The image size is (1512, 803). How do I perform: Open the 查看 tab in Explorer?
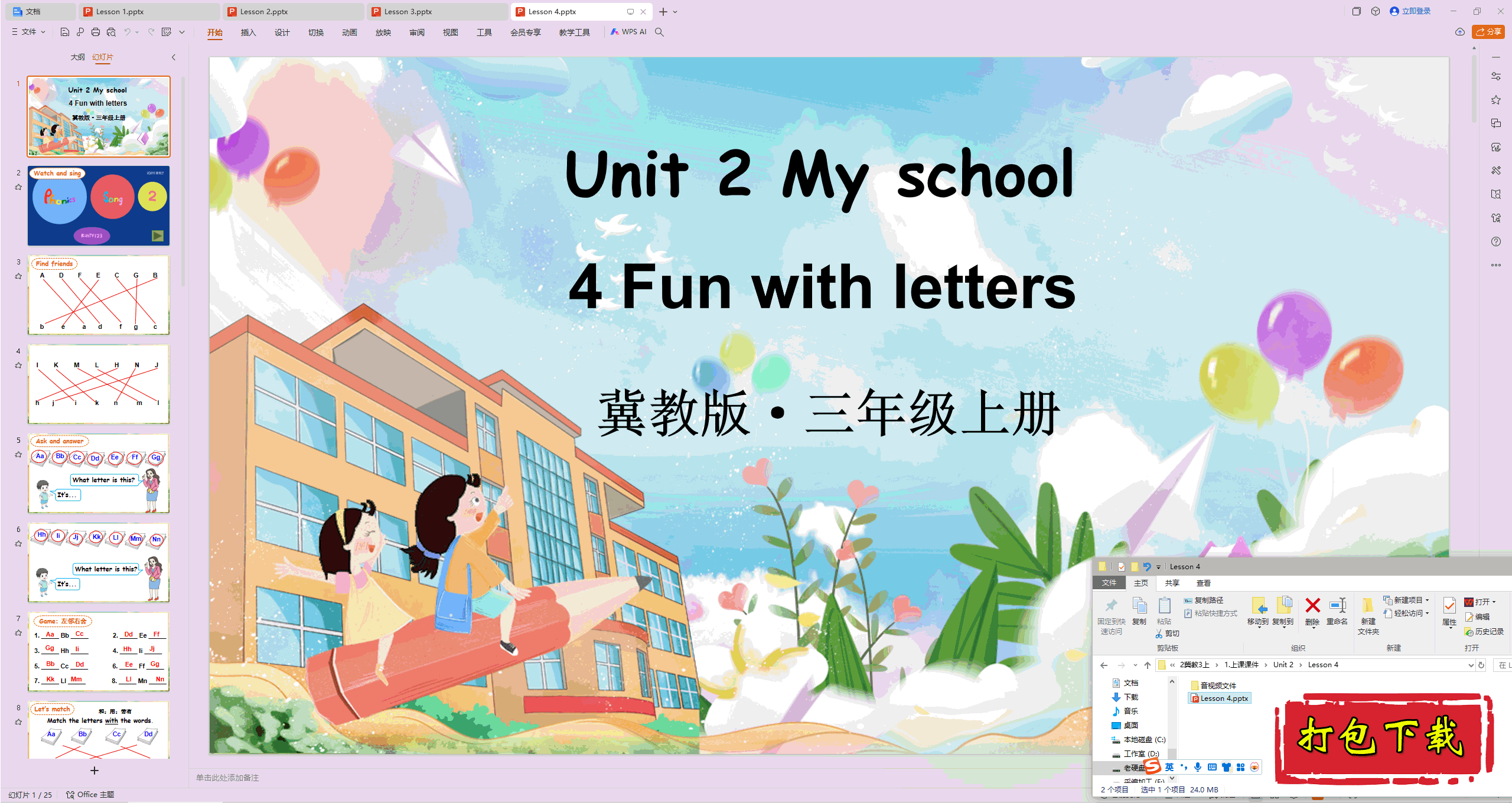(x=1203, y=583)
